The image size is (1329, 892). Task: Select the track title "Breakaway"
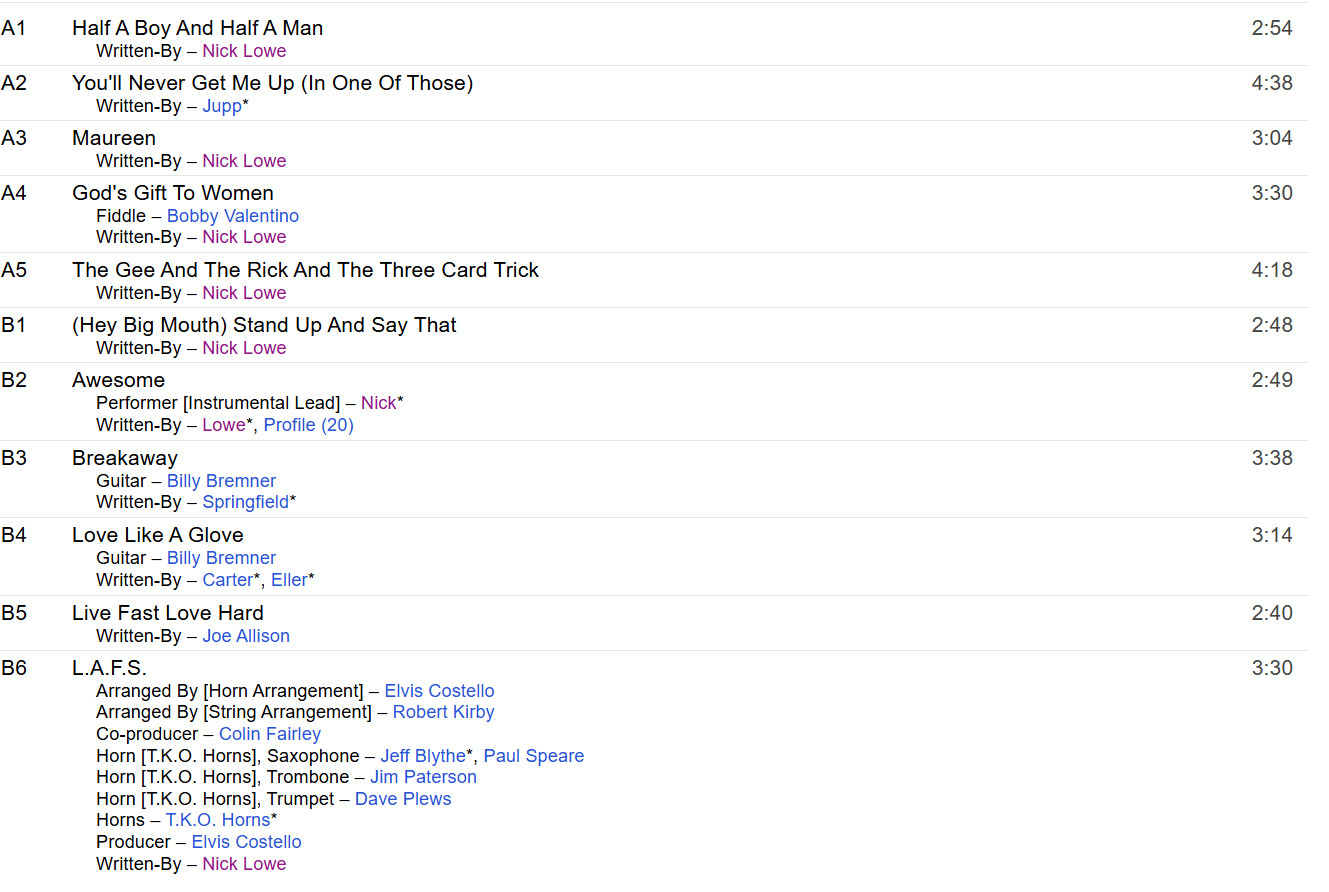click(125, 458)
